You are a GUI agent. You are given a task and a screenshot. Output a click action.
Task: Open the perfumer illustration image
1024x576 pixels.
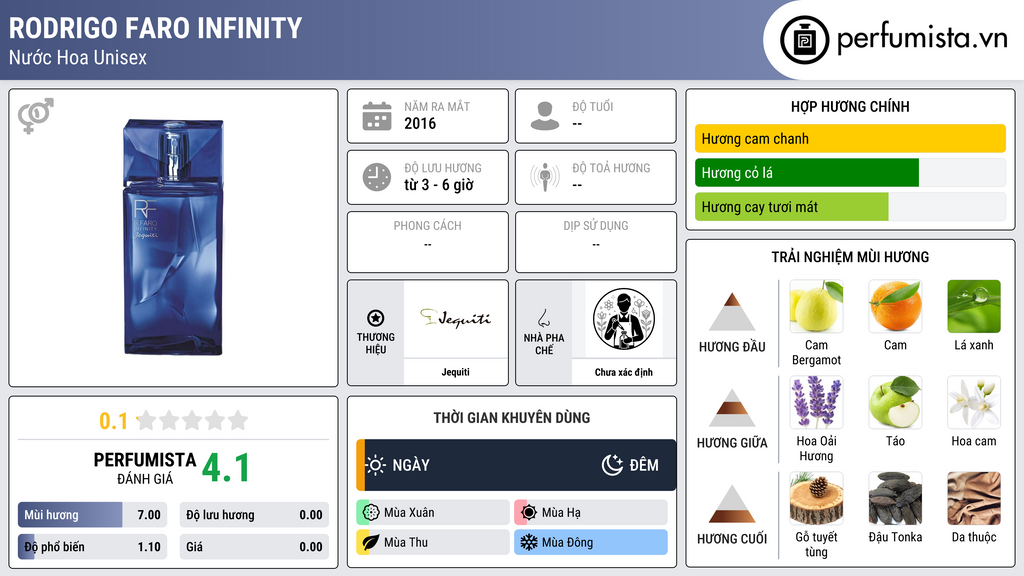(624, 319)
